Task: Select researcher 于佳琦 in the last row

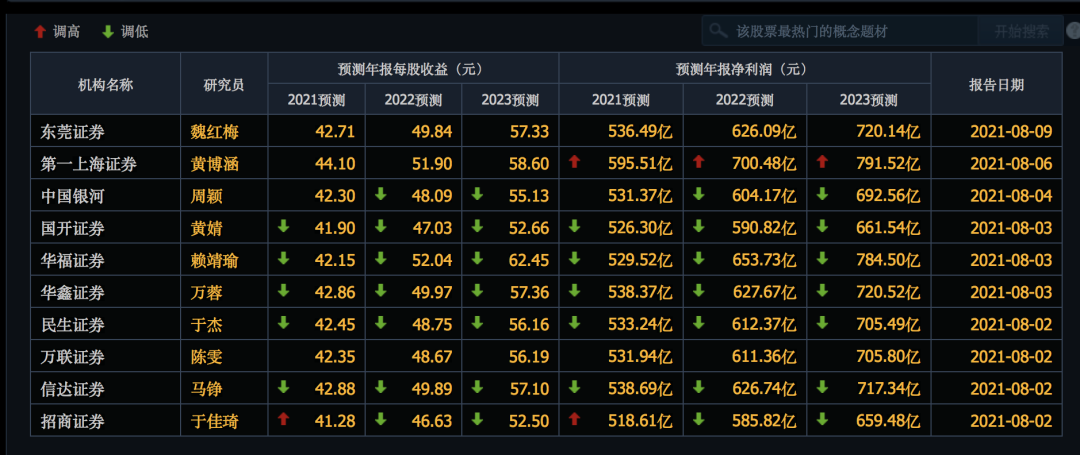Action: coord(214,421)
